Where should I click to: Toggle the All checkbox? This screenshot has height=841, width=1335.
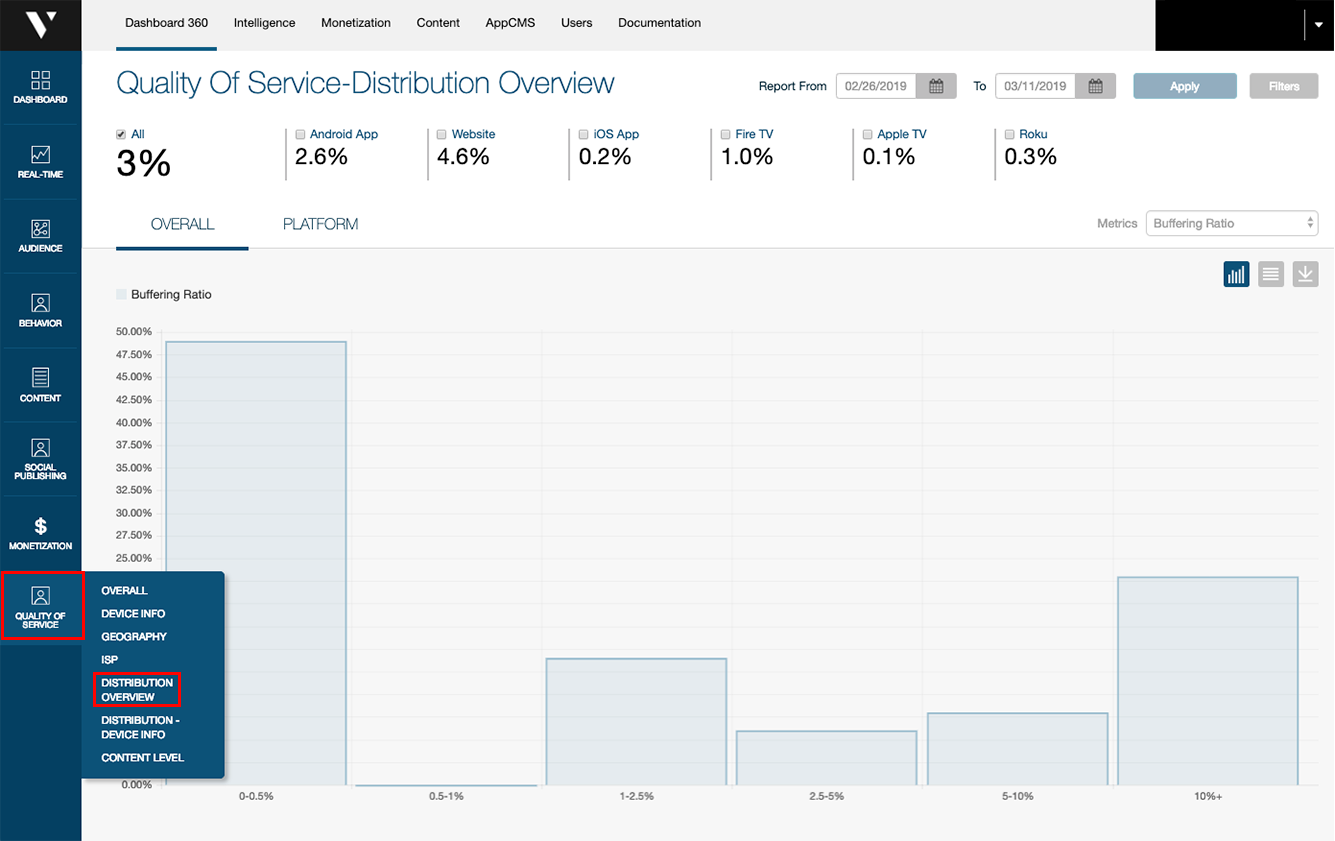121,134
